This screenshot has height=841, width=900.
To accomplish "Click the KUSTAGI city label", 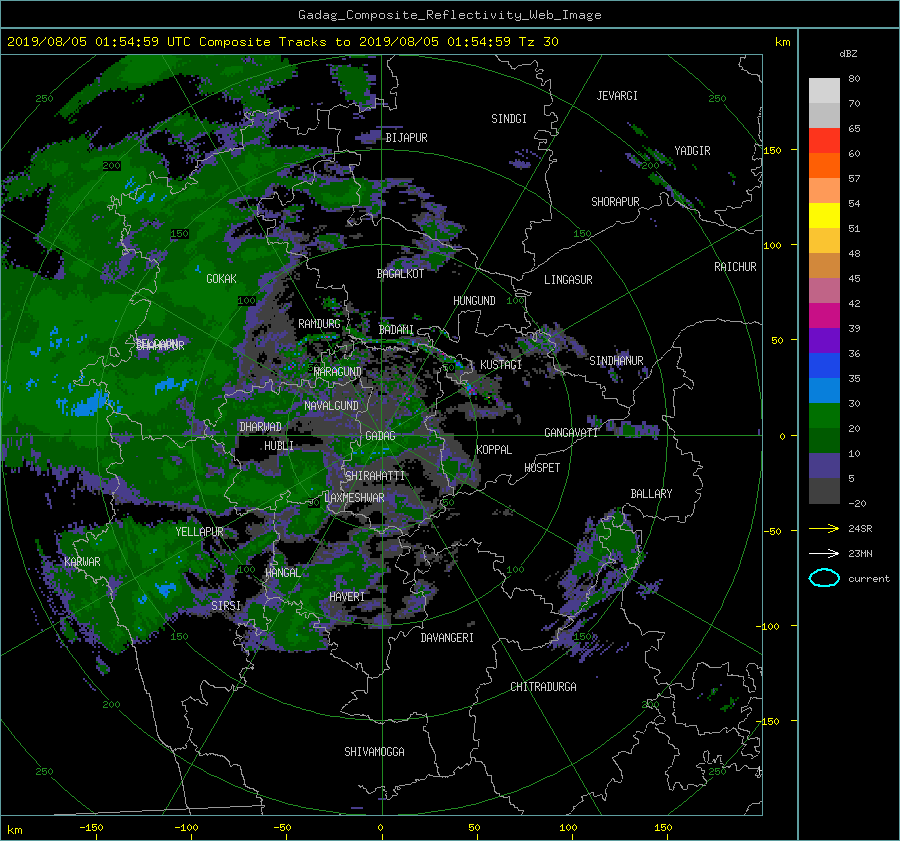I will (x=501, y=365).
